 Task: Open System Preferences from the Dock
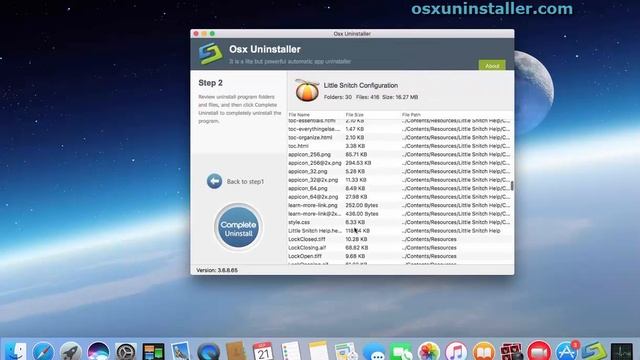126,351
